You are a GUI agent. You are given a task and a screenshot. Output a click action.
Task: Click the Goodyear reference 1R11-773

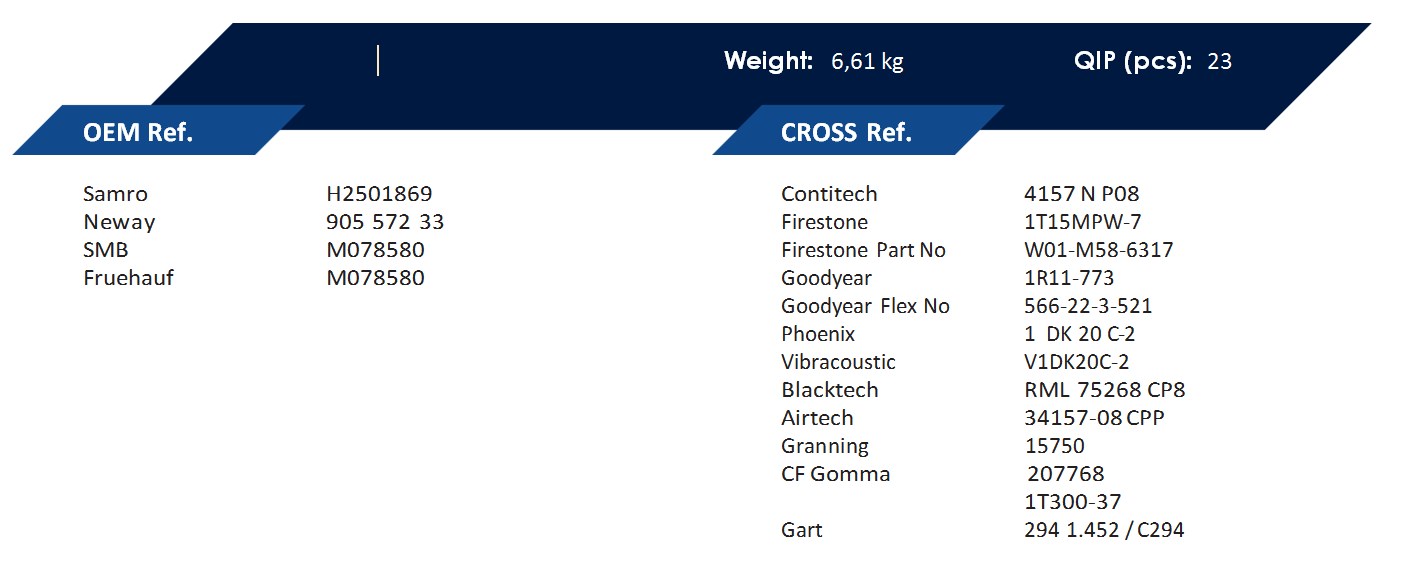[x=1069, y=278]
